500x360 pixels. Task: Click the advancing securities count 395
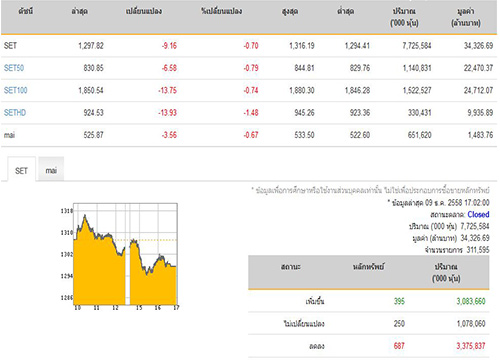pos(399,301)
